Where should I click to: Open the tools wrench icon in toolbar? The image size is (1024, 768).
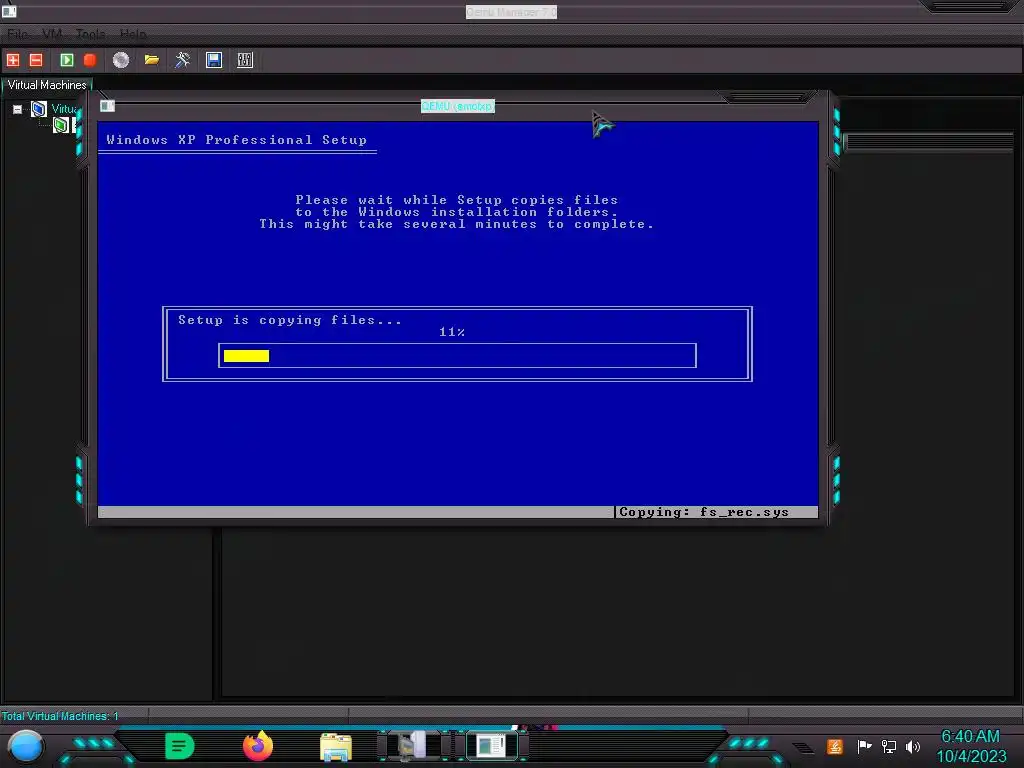(x=183, y=60)
